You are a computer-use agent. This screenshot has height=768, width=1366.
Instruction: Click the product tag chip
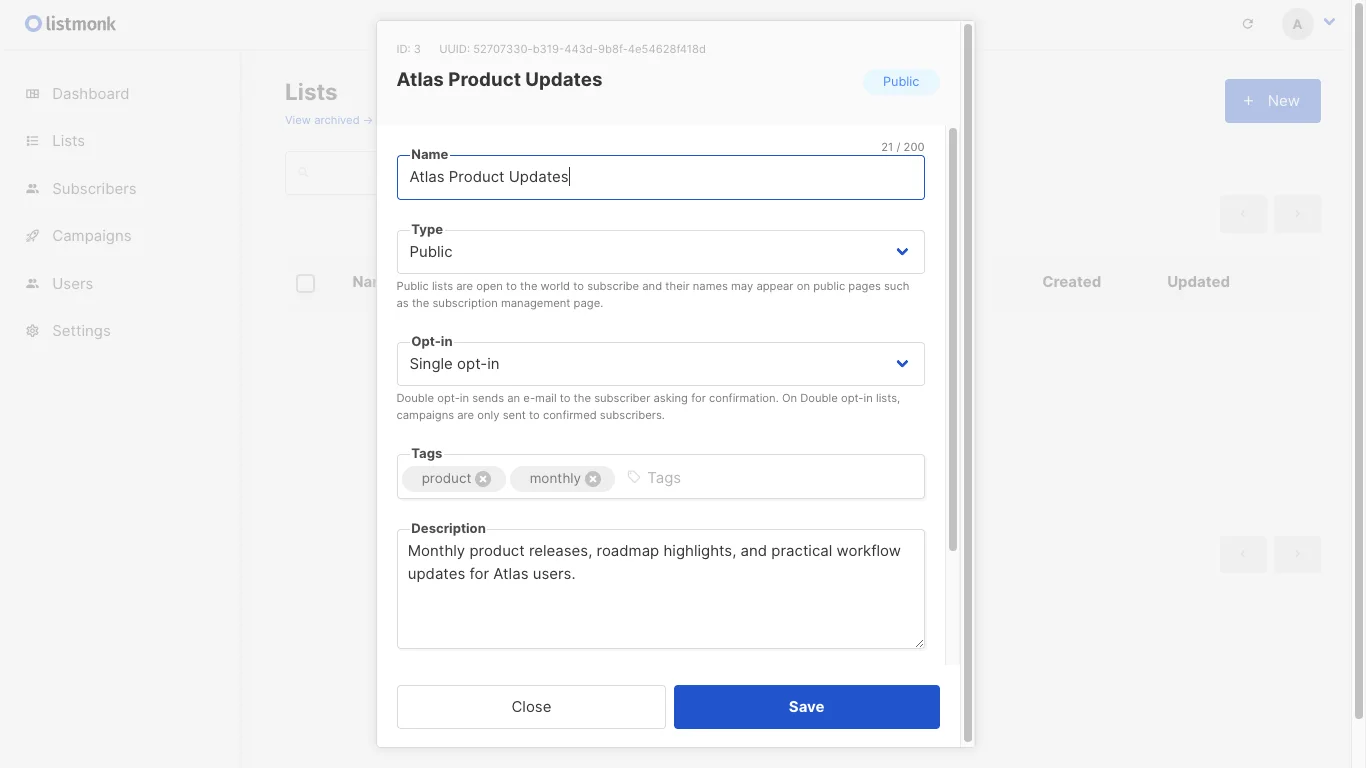(x=454, y=479)
